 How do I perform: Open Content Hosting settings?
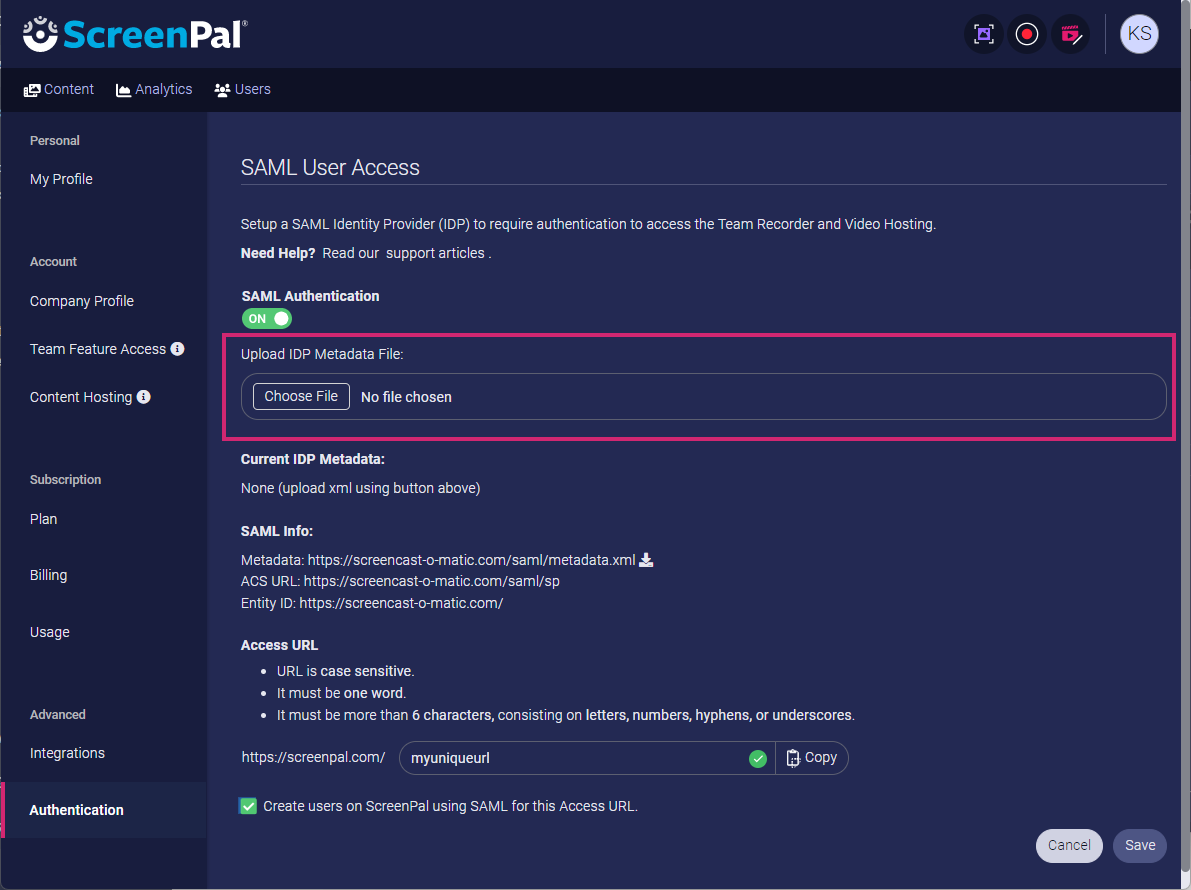click(x=81, y=396)
